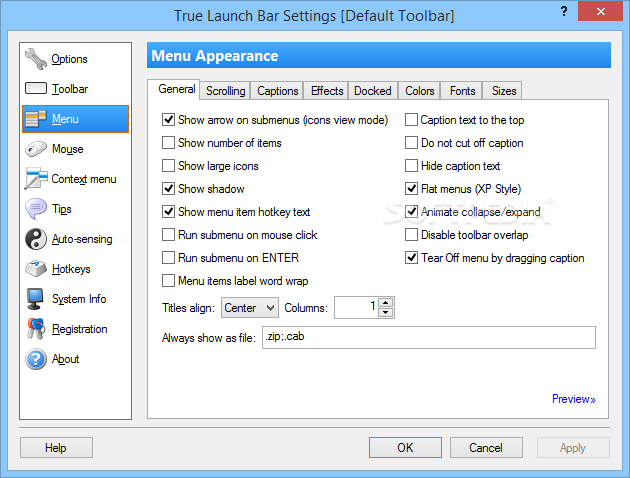Select System Info label in sidebar

pyautogui.click(x=79, y=299)
